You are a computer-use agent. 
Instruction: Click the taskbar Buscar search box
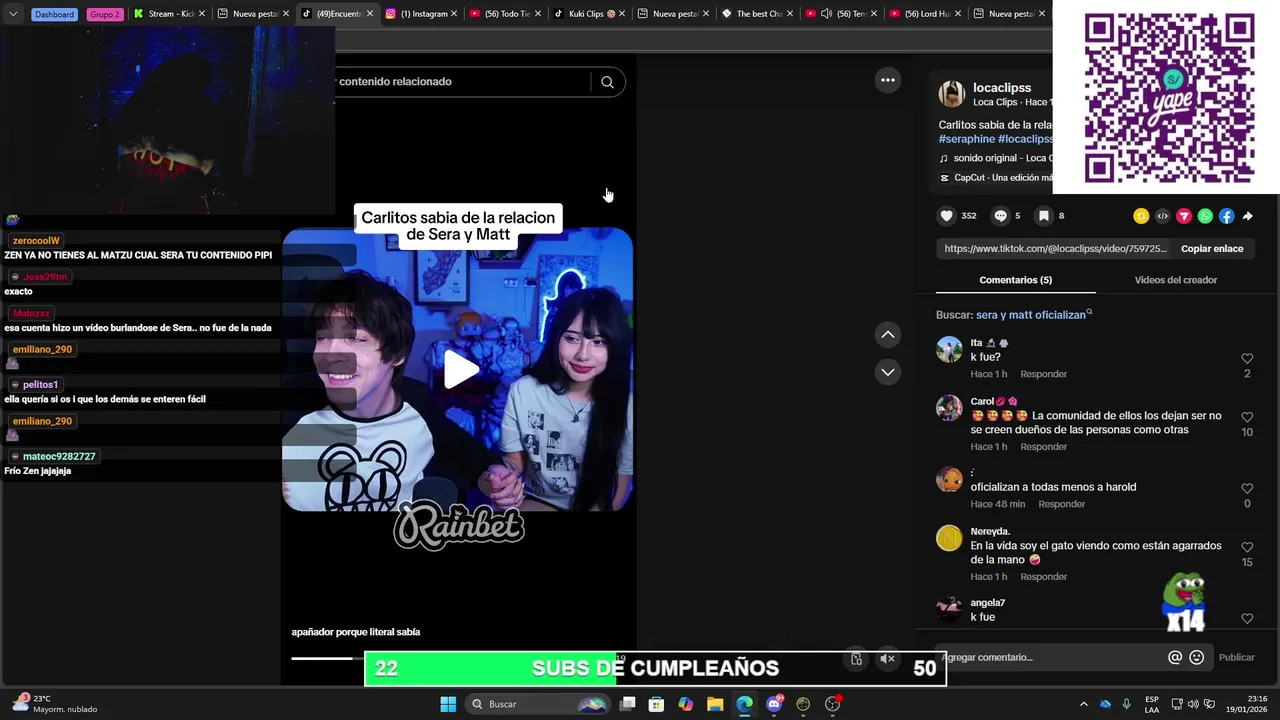[x=539, y=704]
